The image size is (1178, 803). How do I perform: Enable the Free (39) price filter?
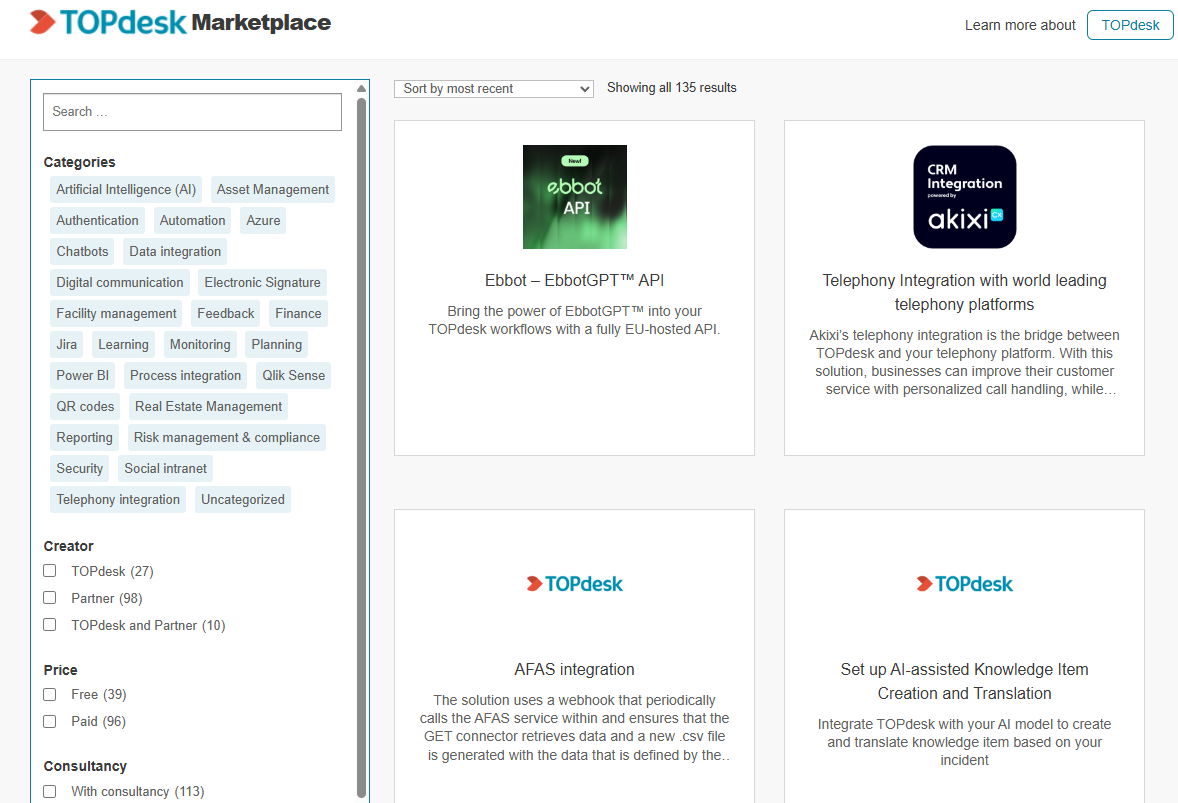click(x=50, y=694)
